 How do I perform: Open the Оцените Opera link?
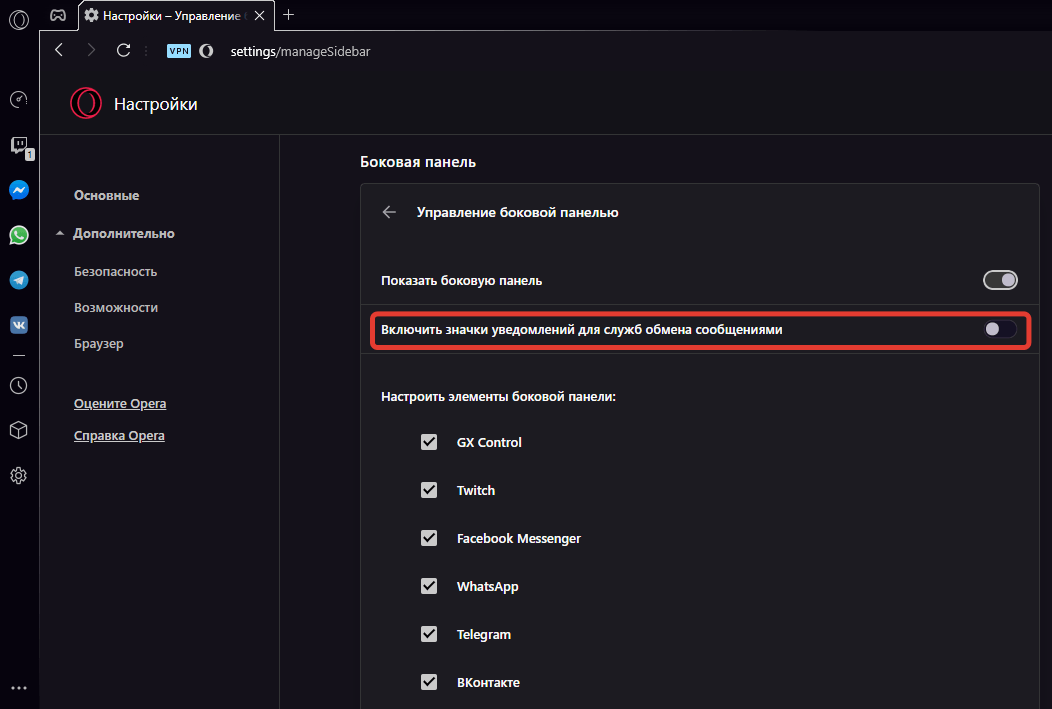(120, 404)
